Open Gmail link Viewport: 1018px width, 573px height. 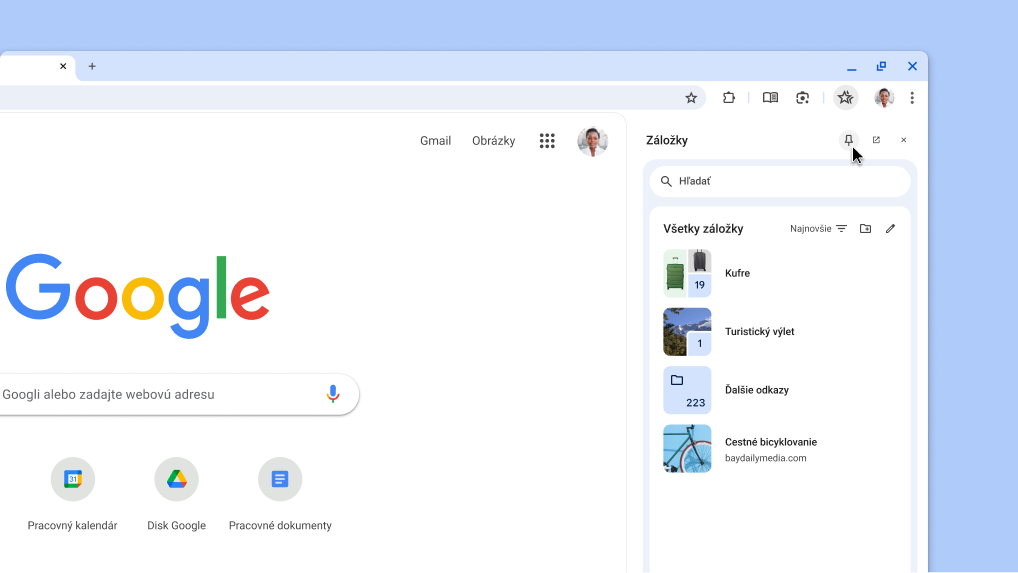coord(435,141)
